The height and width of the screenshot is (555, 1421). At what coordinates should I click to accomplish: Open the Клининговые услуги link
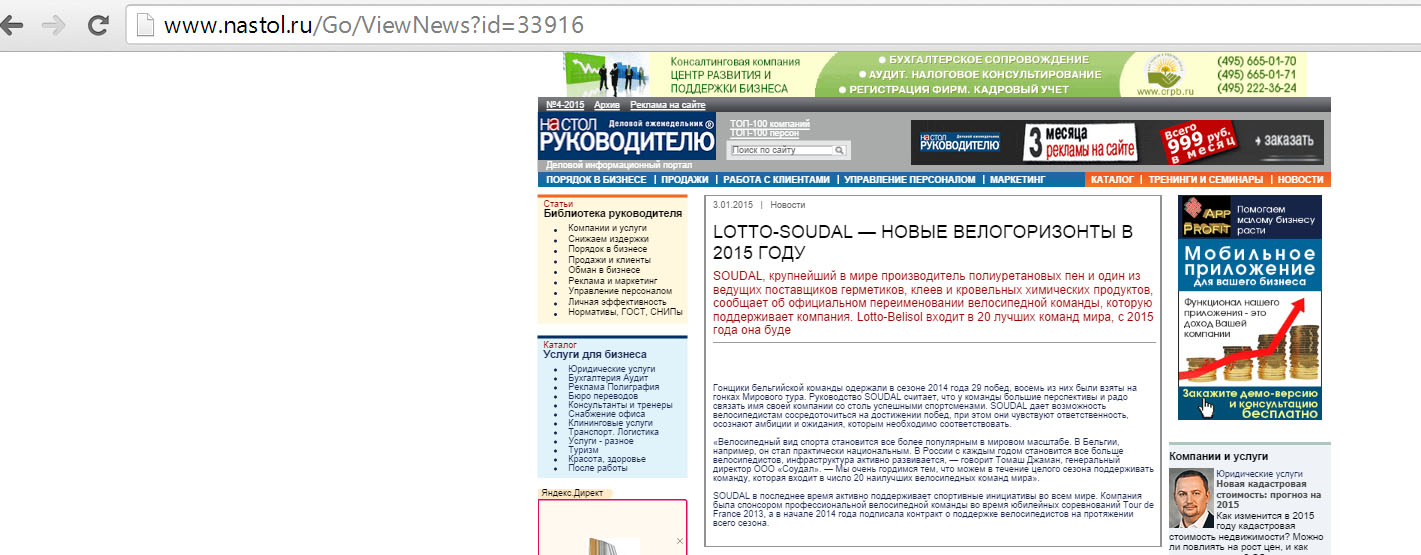tap(610, 423)
